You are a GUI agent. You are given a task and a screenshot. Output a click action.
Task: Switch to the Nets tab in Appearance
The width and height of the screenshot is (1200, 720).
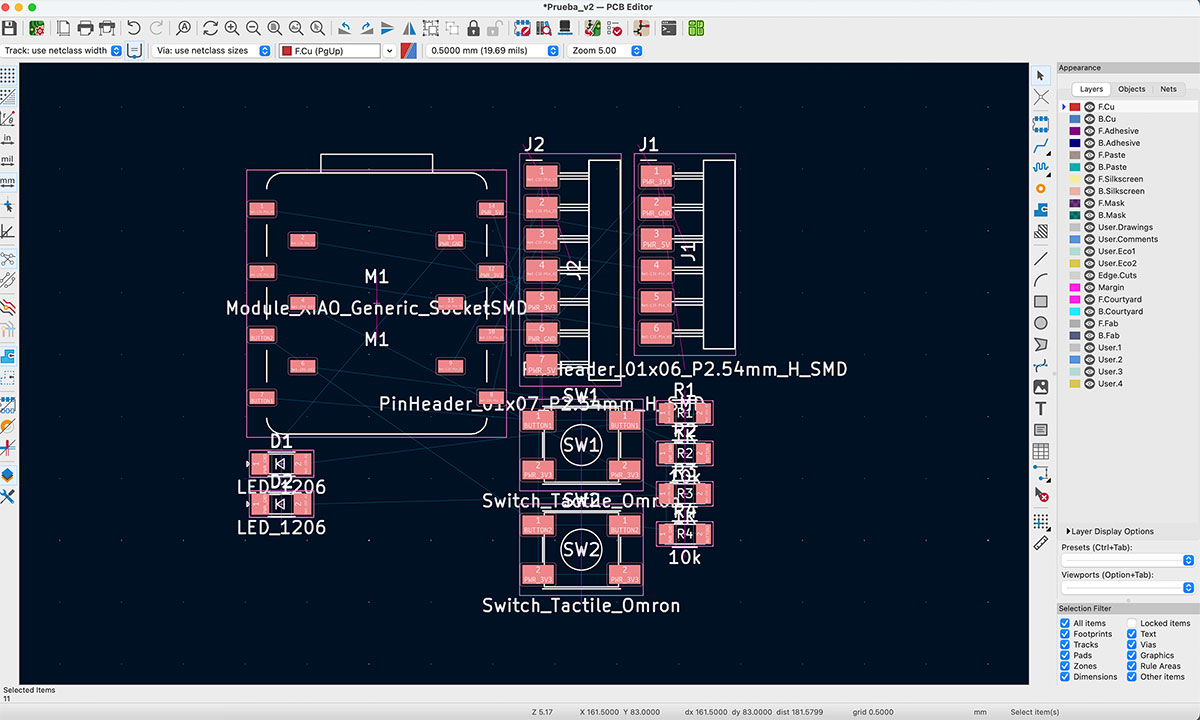click(x=1168, y=89)
